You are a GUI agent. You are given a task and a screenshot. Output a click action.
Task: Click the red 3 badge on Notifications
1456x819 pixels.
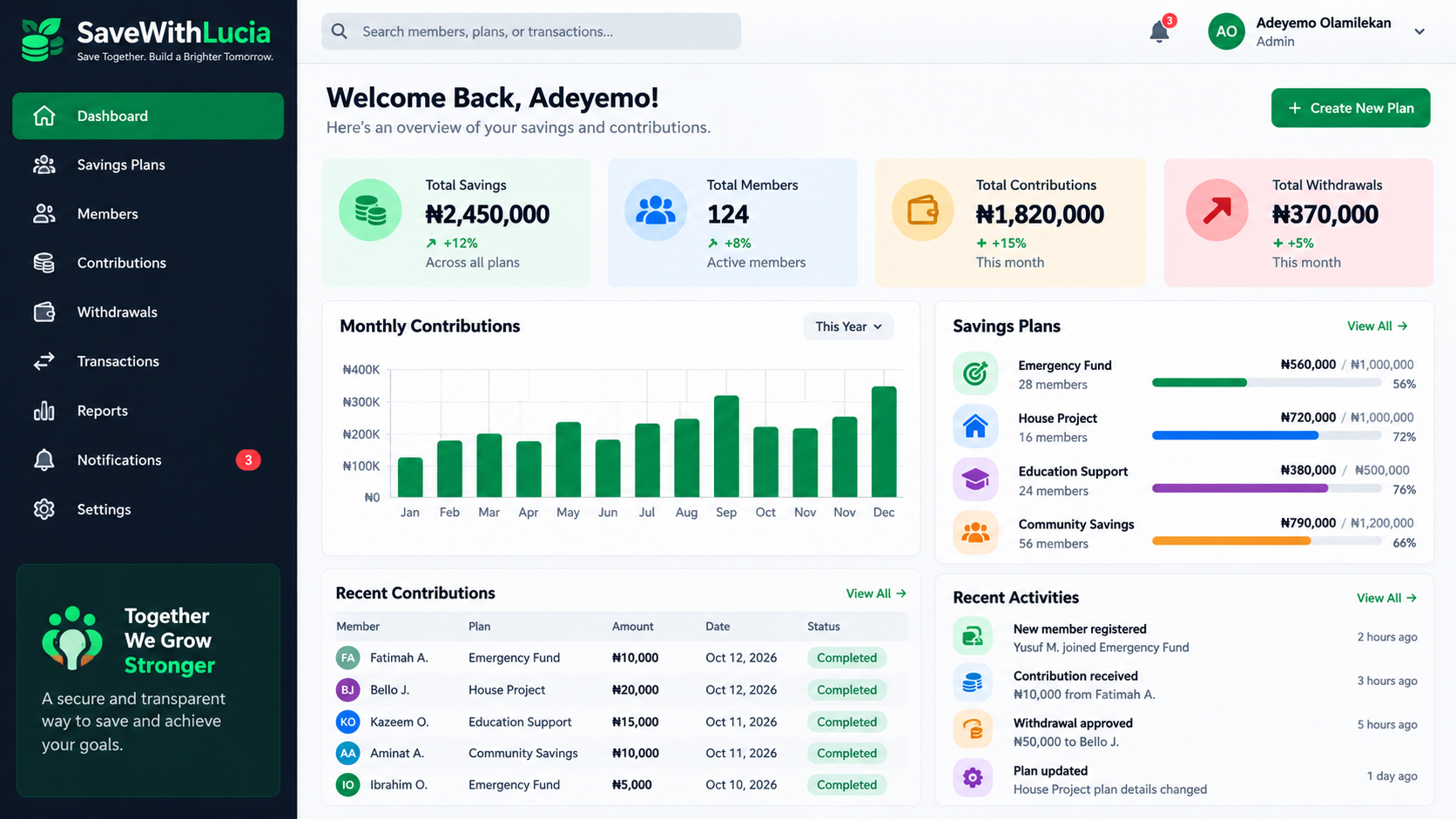click(x=248, y=460)
